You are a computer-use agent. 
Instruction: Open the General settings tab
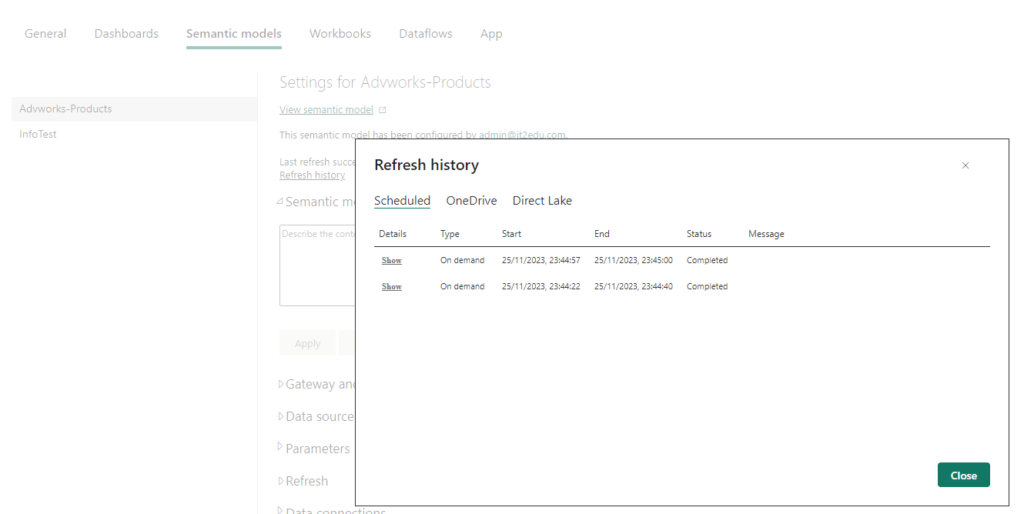(45, 34)
